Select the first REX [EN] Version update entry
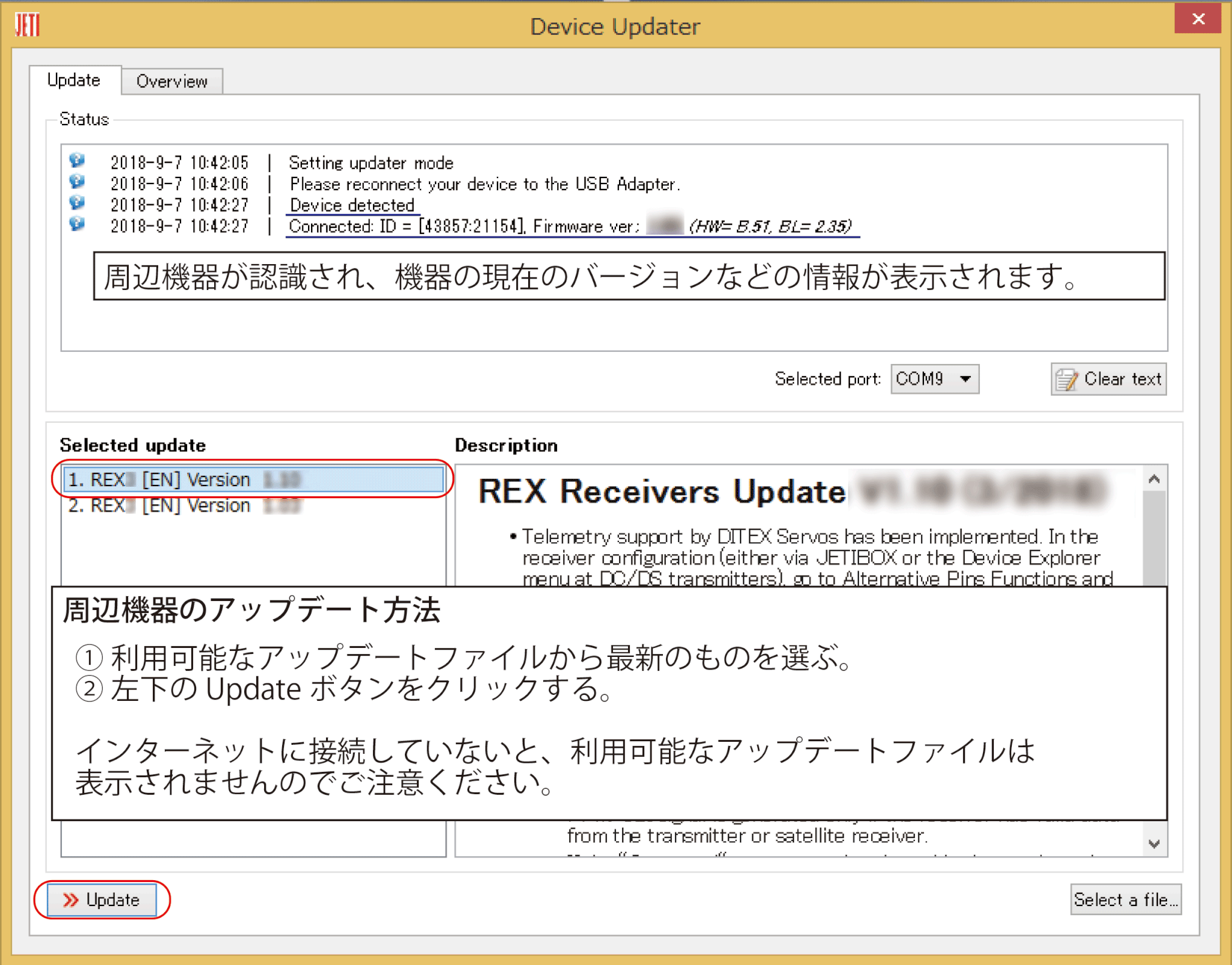1232x965 pixels. pyautogui.click(x=253, y=479)
